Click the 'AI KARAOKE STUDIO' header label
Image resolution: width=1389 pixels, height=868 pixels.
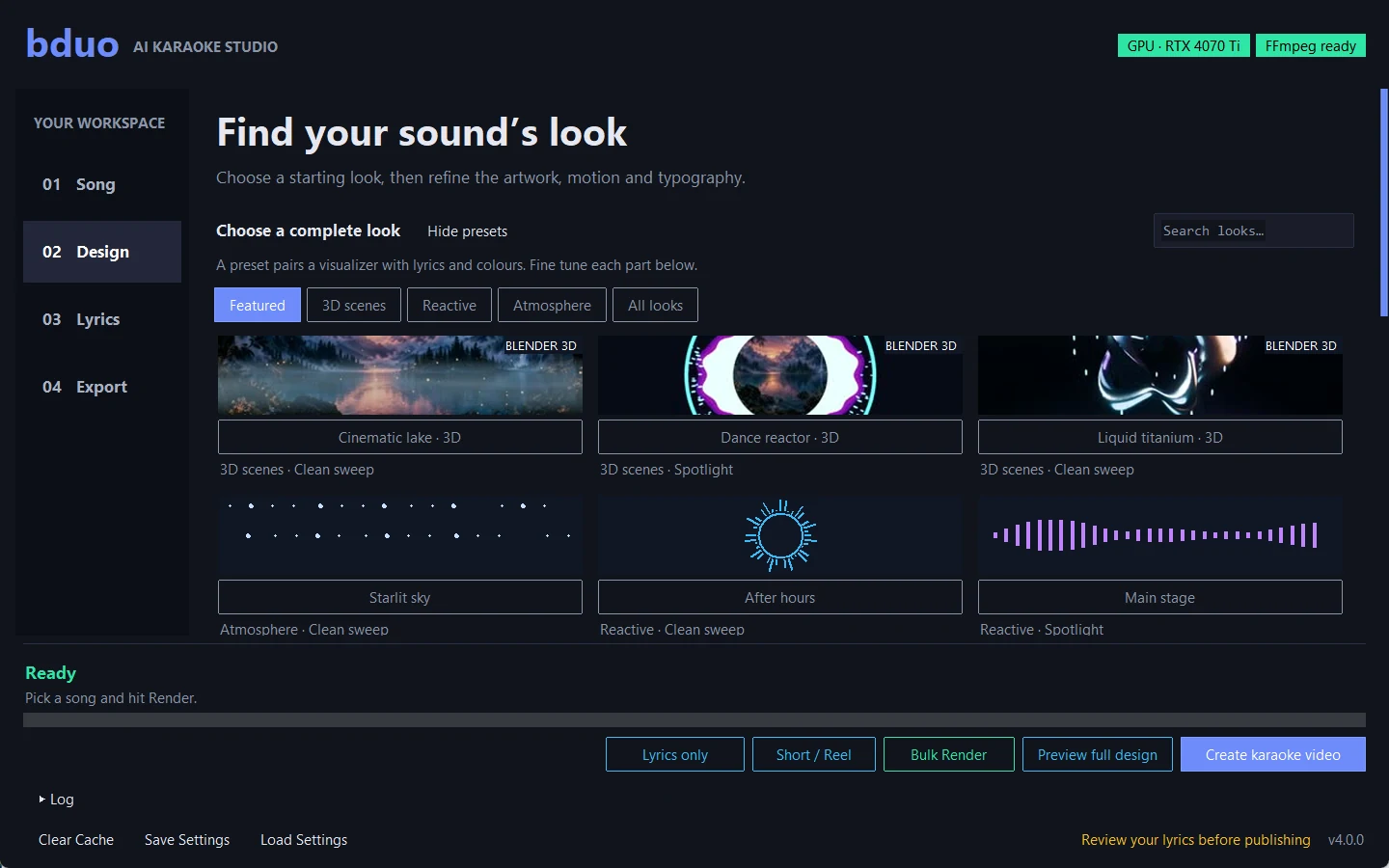pos(205,46)
